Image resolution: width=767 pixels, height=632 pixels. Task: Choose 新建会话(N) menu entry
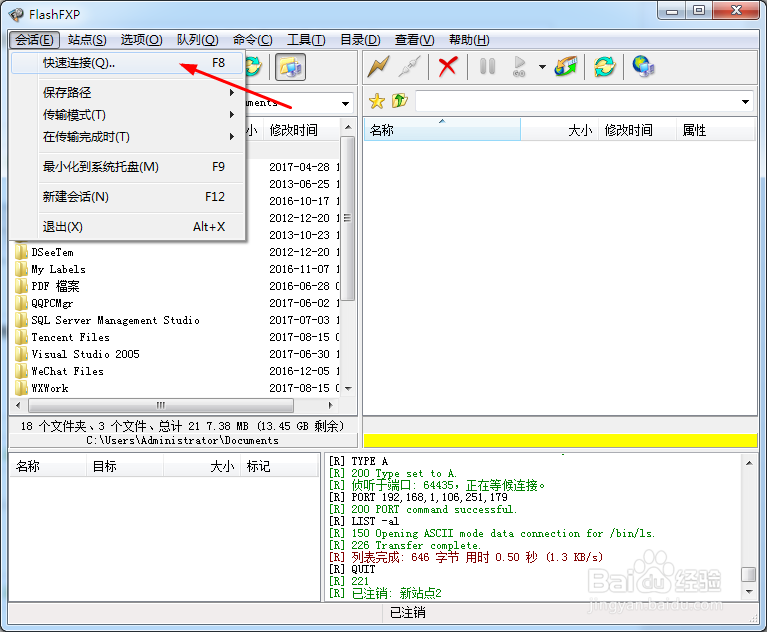click(x=127, y=197)
